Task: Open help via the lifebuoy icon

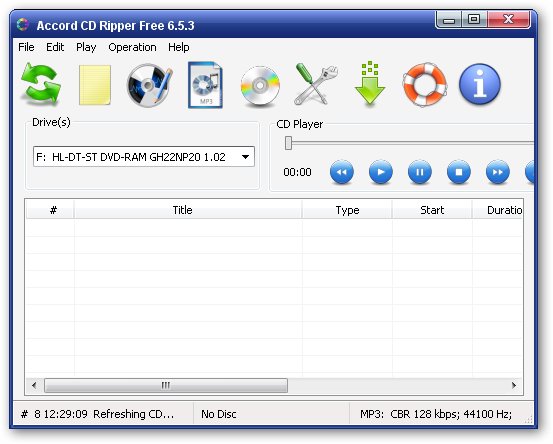Action: (x=425, y=85)
